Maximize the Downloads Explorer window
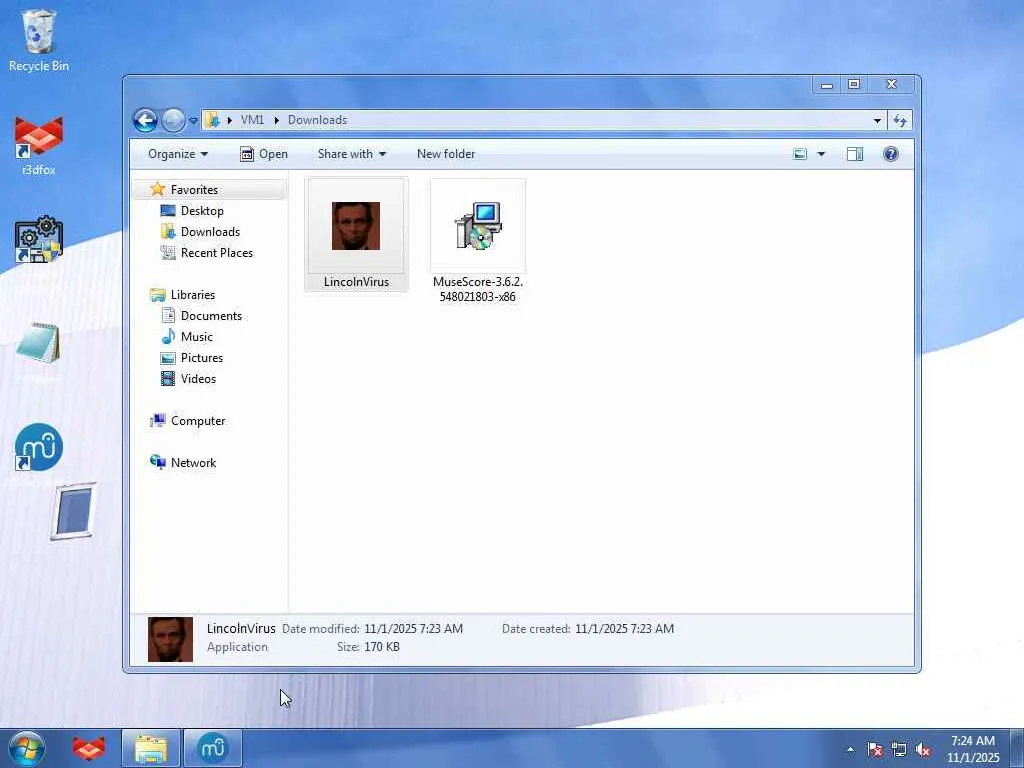This screenshot has height=768, width=1024. 854,84
